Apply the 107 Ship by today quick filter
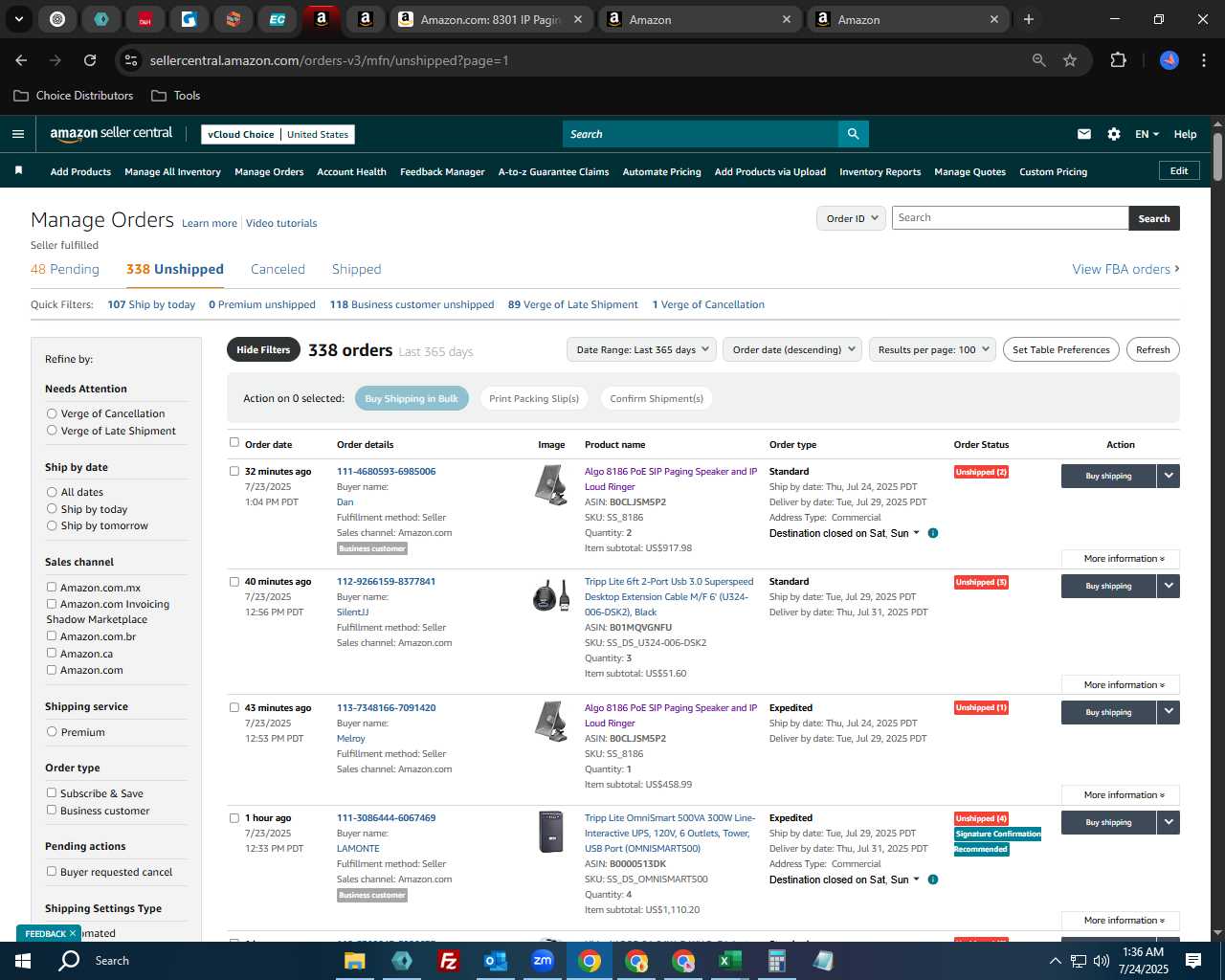1225x980 pixels. point(151,304)
